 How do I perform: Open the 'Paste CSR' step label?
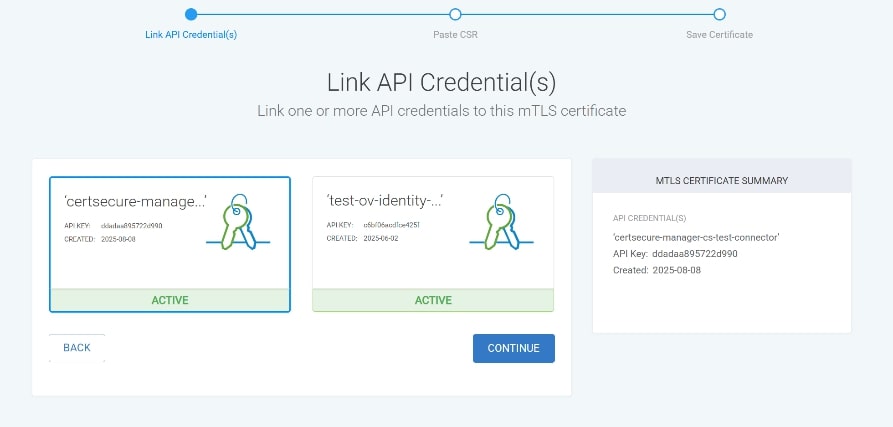tap(455, 35)
